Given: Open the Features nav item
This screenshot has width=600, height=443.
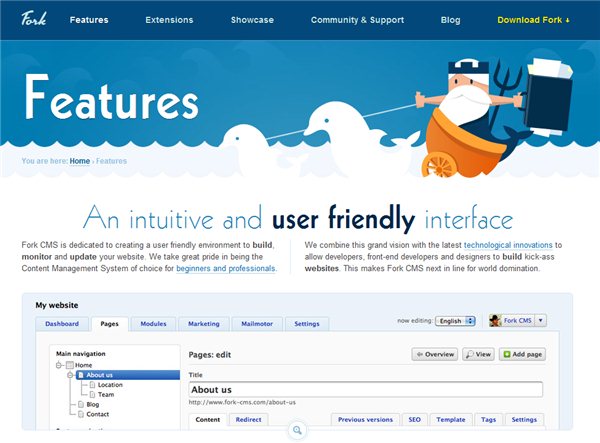Looking at the screenshot, I should point(89,20).
